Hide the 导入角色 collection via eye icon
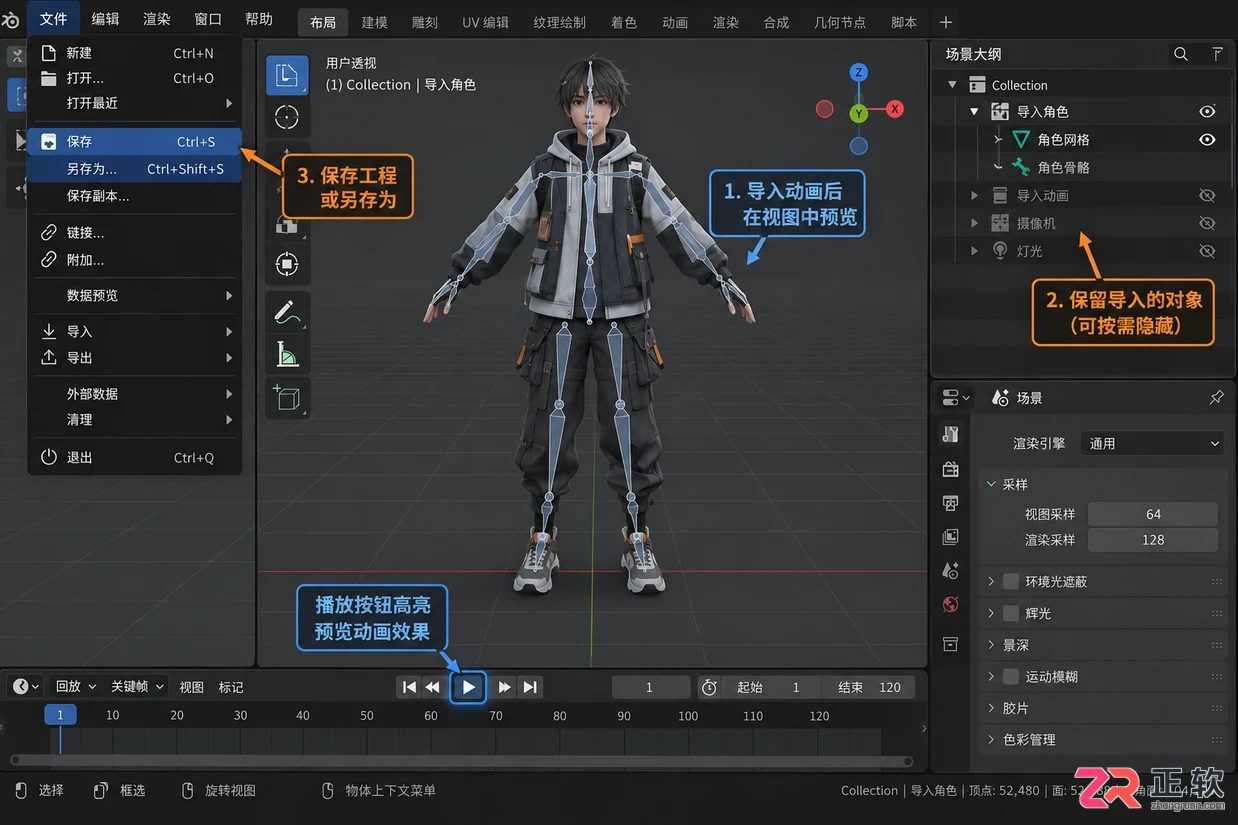The width and height of the screenshot is (1238, 825). pyautogui.click(x=1207, y=112)
